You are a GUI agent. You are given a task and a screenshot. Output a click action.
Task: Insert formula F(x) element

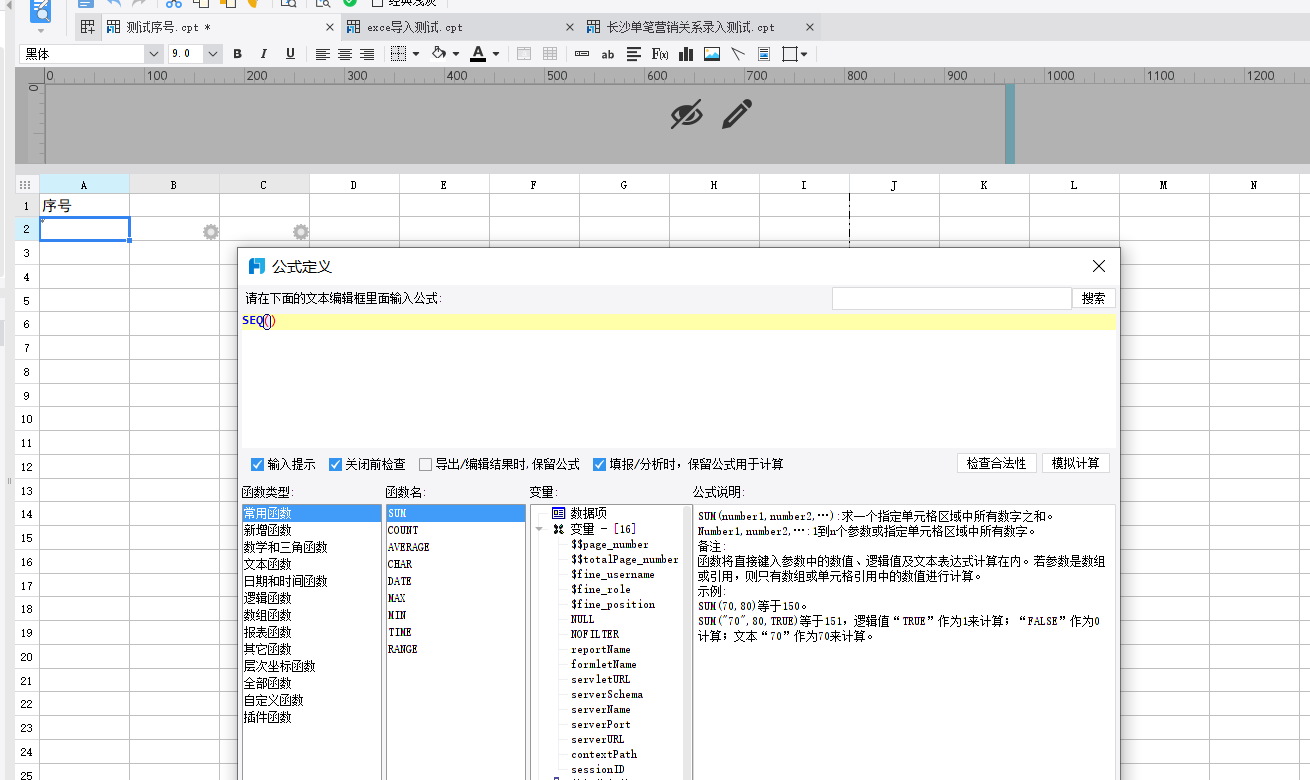pos(660,54)
